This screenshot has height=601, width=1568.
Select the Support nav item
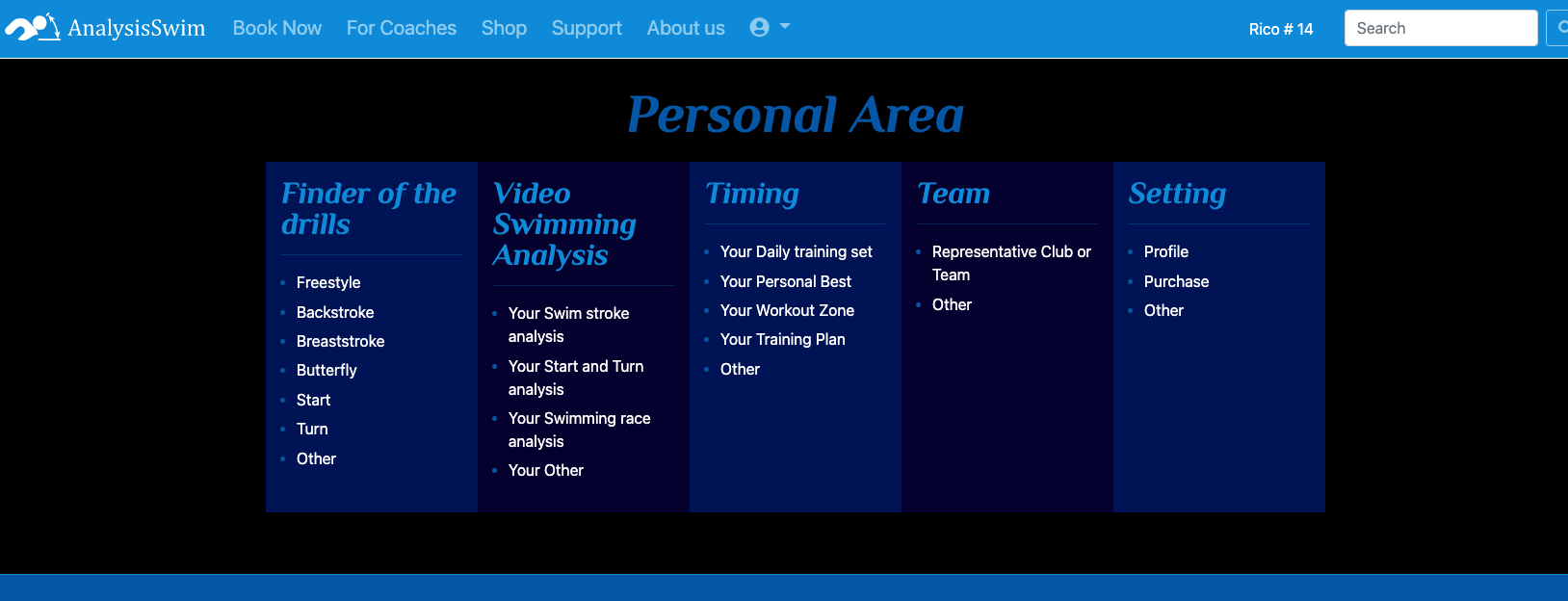coord(587,28)
